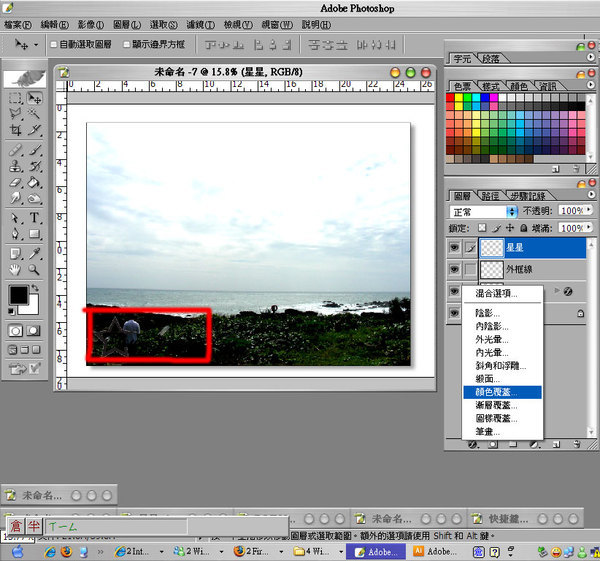Switch to the 段落 tab

pos(491,59)
